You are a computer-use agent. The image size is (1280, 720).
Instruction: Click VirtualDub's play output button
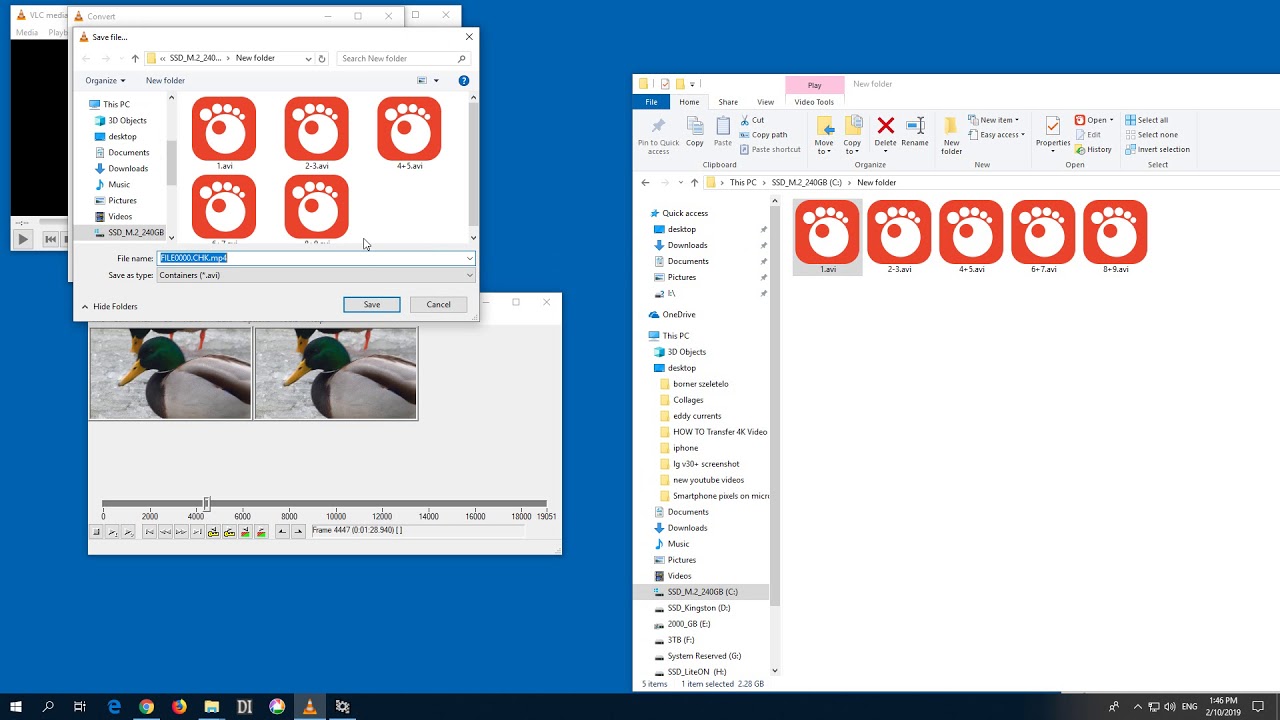[128, 532]
